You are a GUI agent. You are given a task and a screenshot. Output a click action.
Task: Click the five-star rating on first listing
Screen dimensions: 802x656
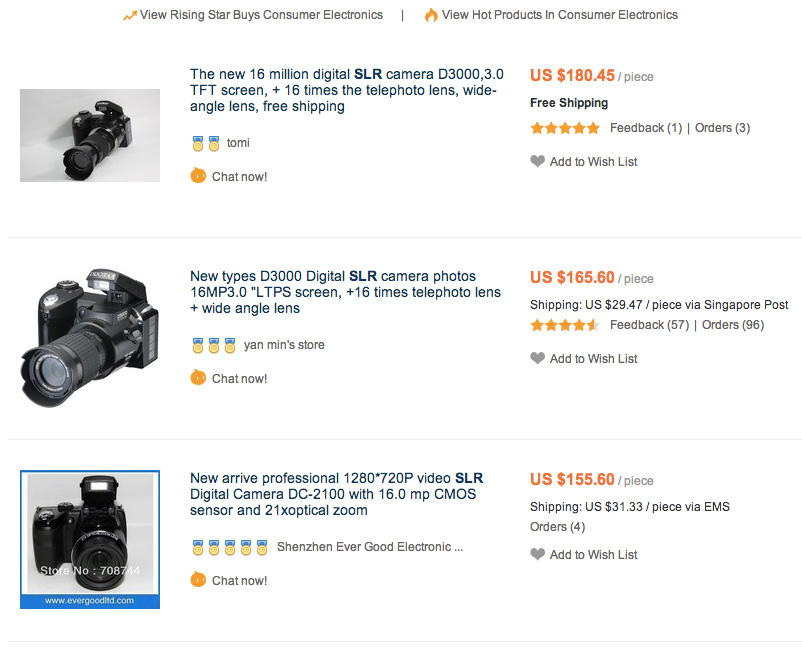pos(565,128)
